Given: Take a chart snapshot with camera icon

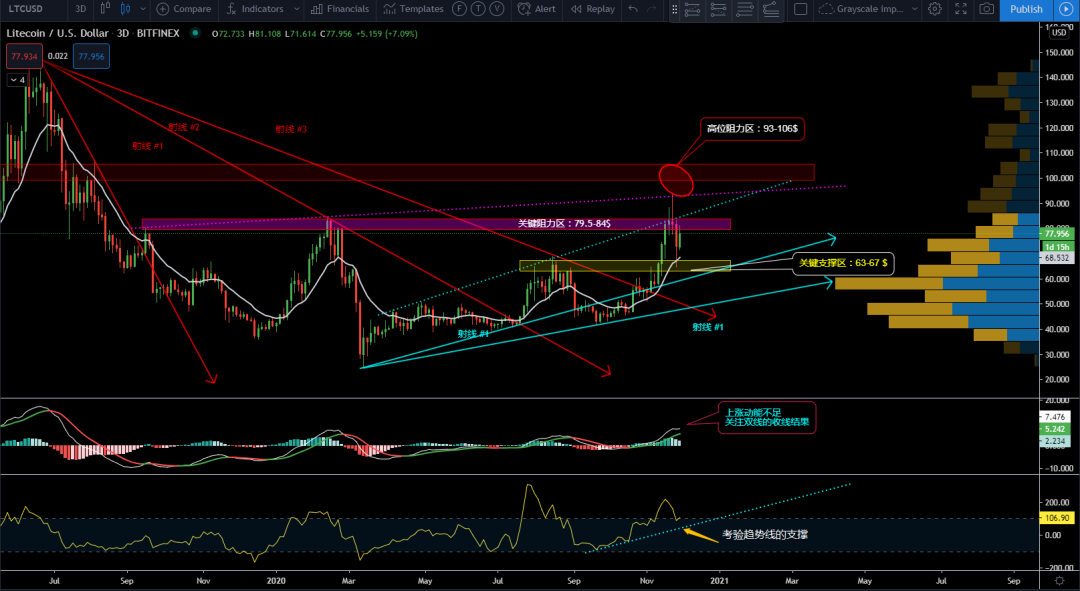Looking at the screenshot, I should tap(986, 9).
